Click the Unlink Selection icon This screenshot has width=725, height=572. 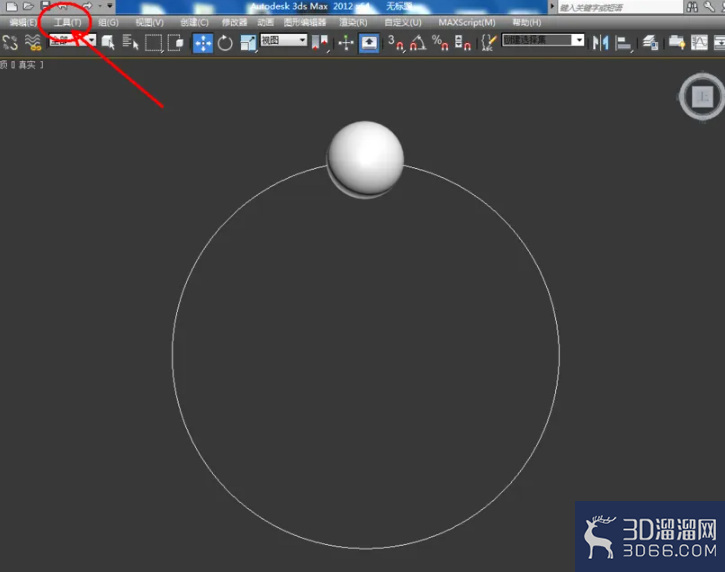point(10,43)
